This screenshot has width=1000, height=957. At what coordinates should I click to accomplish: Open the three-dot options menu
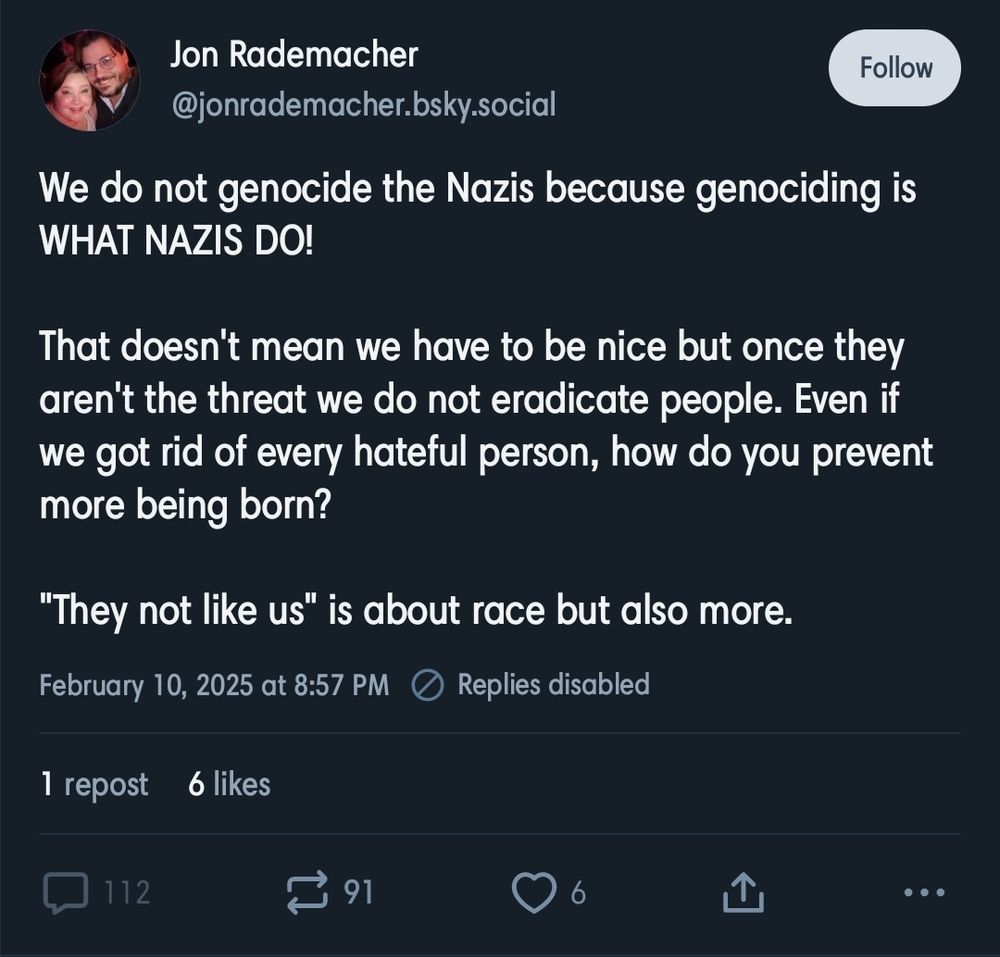(x=925, y=893)
